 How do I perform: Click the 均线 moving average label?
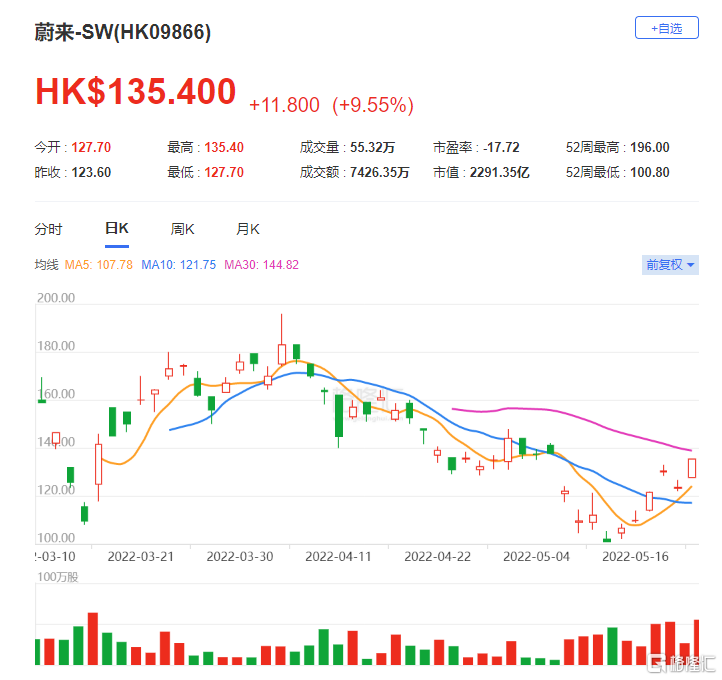tap(47, 265)
